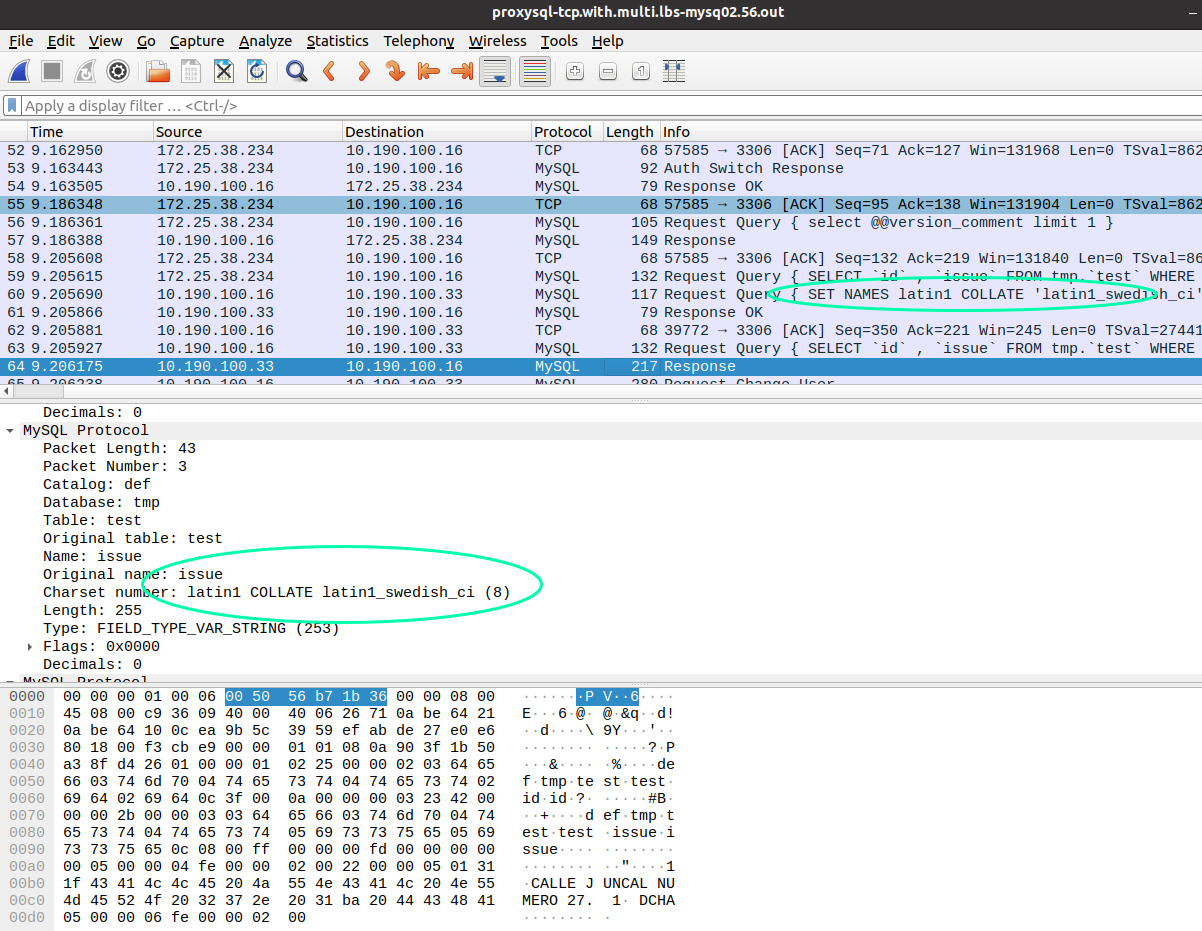Collapse the MySQL Protocol tree

tap(10, 430)
